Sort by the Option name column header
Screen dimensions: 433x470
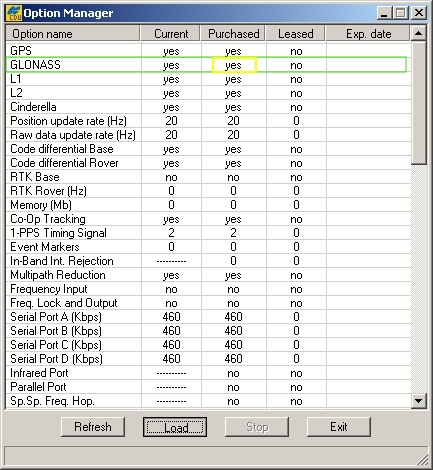[x=73, y=34]
